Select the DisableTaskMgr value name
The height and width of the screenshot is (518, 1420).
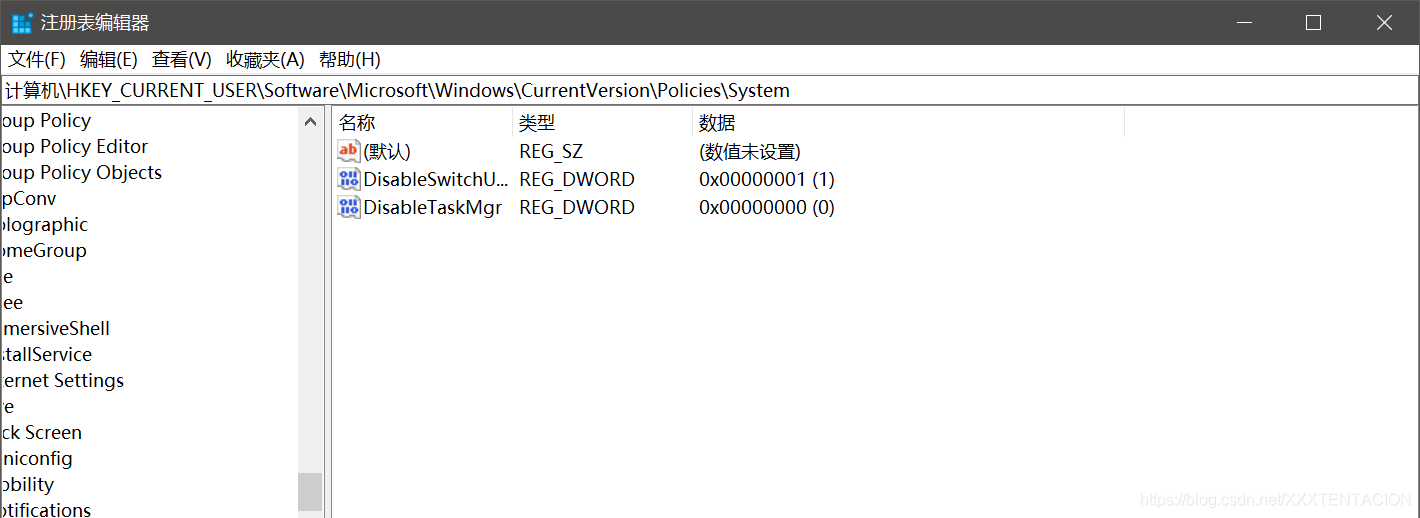click(x=433, y=208)
